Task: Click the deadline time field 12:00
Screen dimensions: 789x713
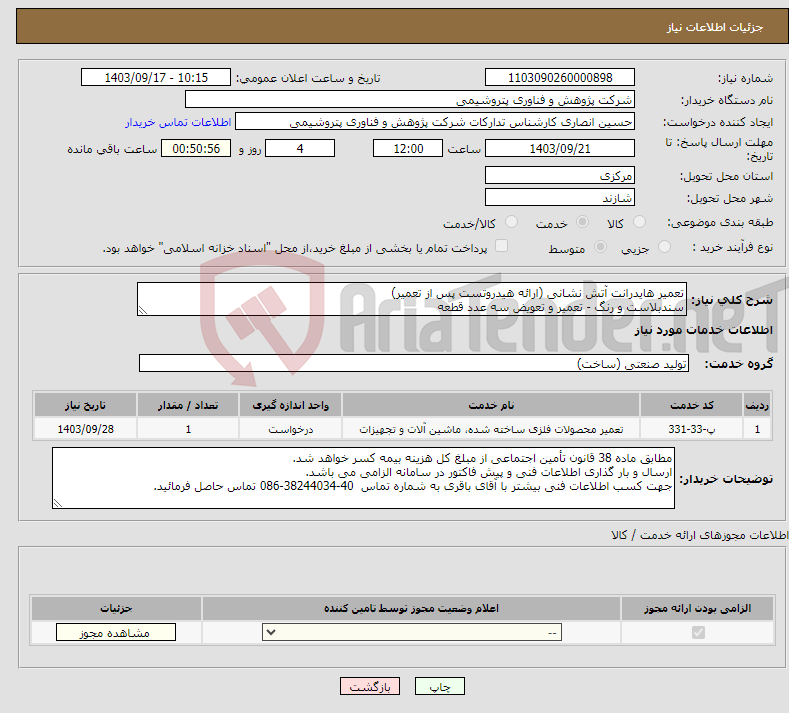Action: 408,148
